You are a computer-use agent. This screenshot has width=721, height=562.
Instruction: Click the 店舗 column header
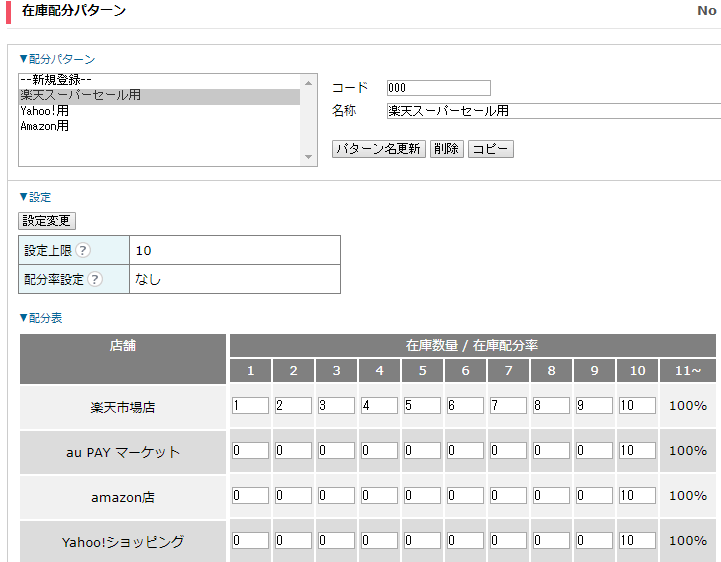[123, 359]
